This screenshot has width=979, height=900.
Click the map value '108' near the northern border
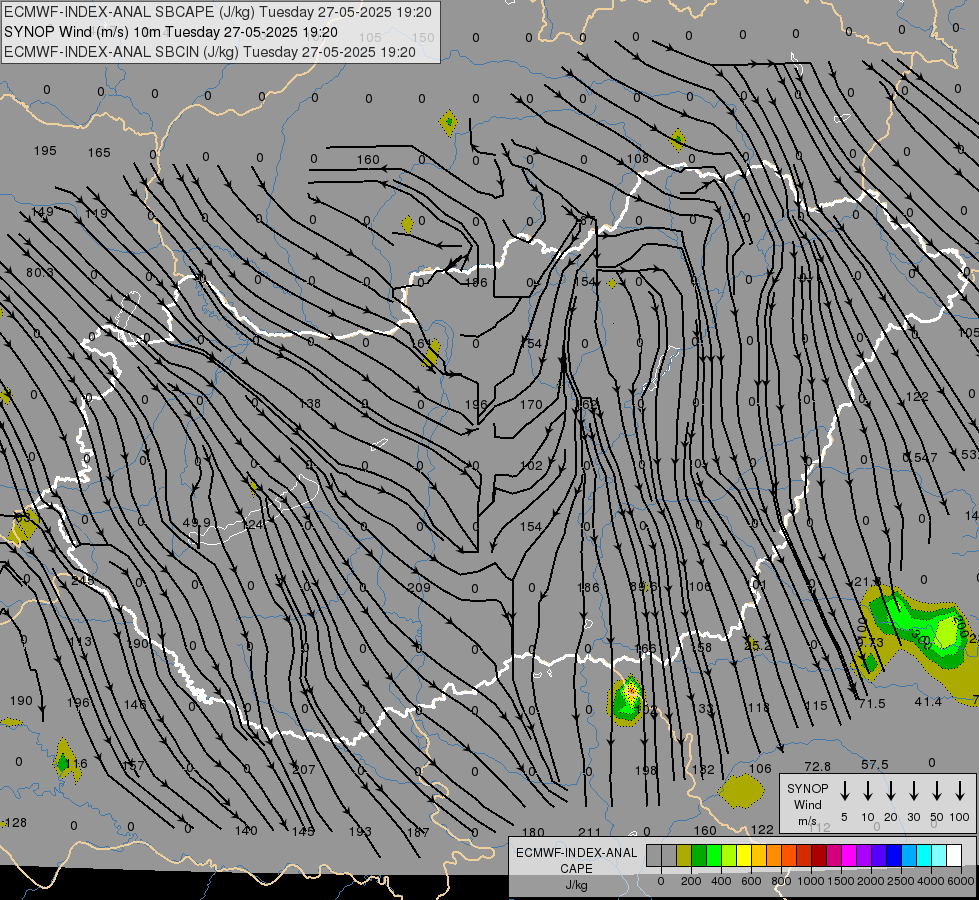[x=637, y=159]
